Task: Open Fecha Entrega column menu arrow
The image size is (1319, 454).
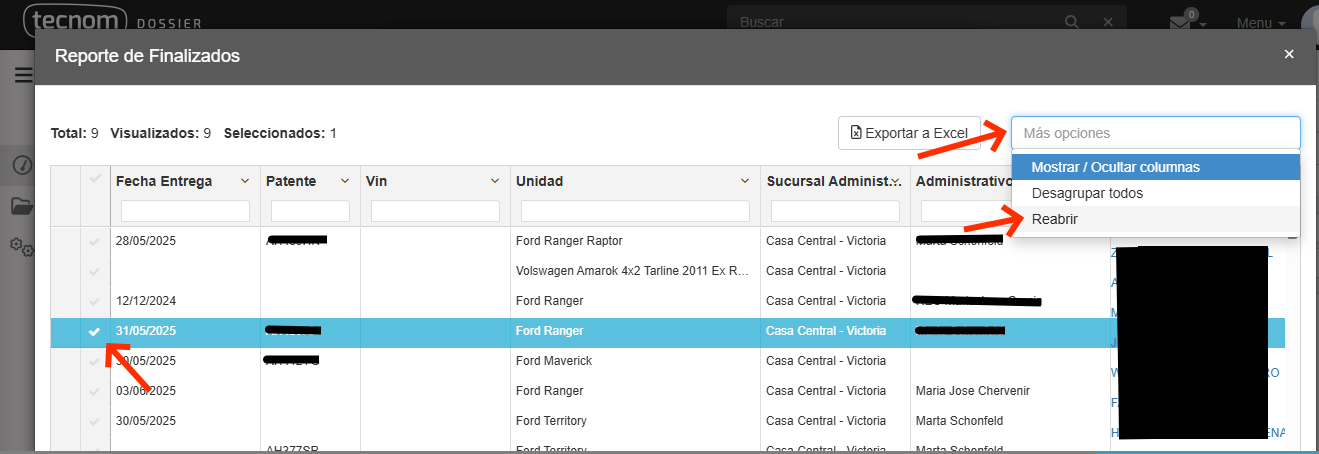Action: 245,181
